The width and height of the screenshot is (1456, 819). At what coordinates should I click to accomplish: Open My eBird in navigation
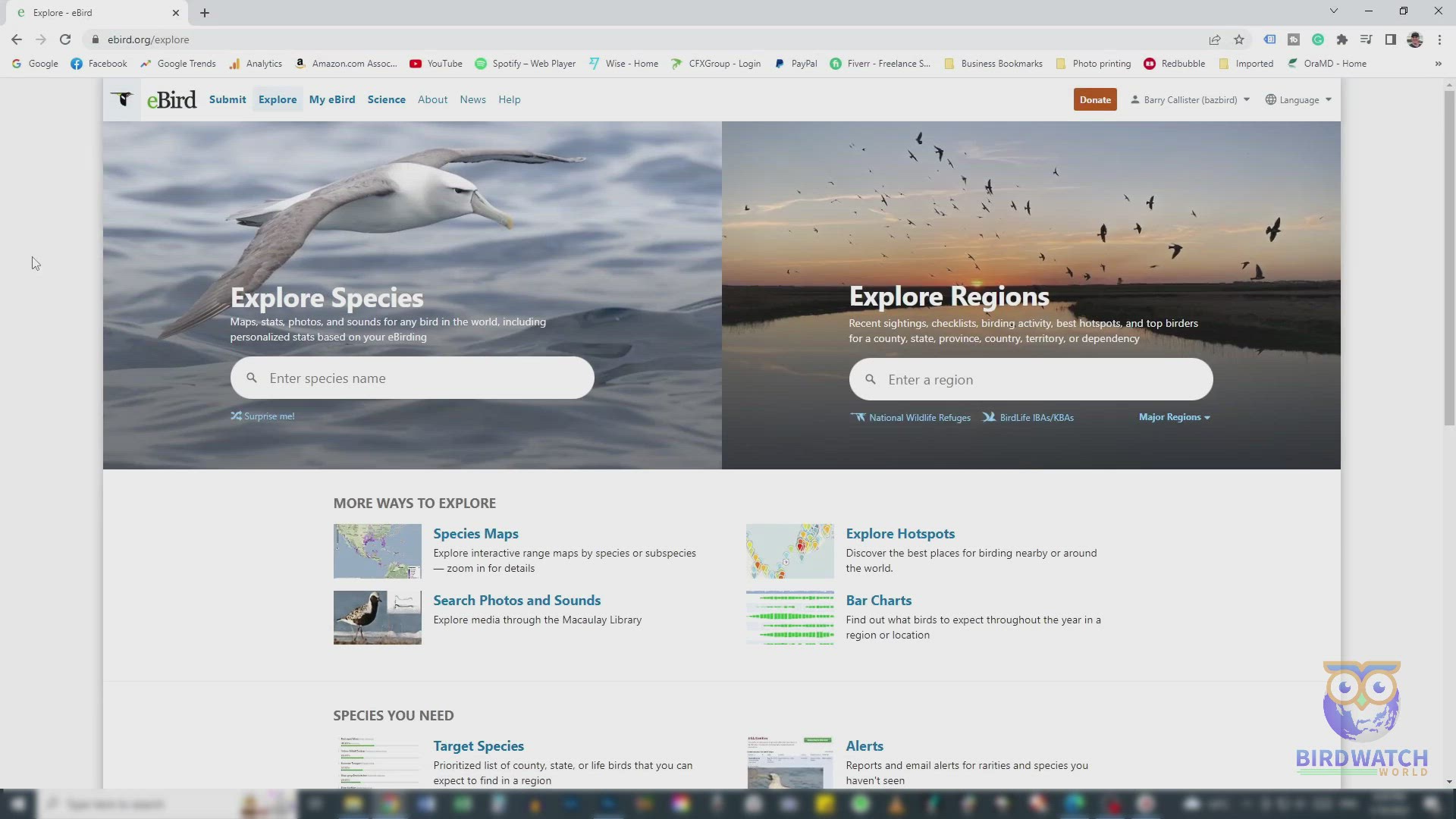(x=332, y=99)
